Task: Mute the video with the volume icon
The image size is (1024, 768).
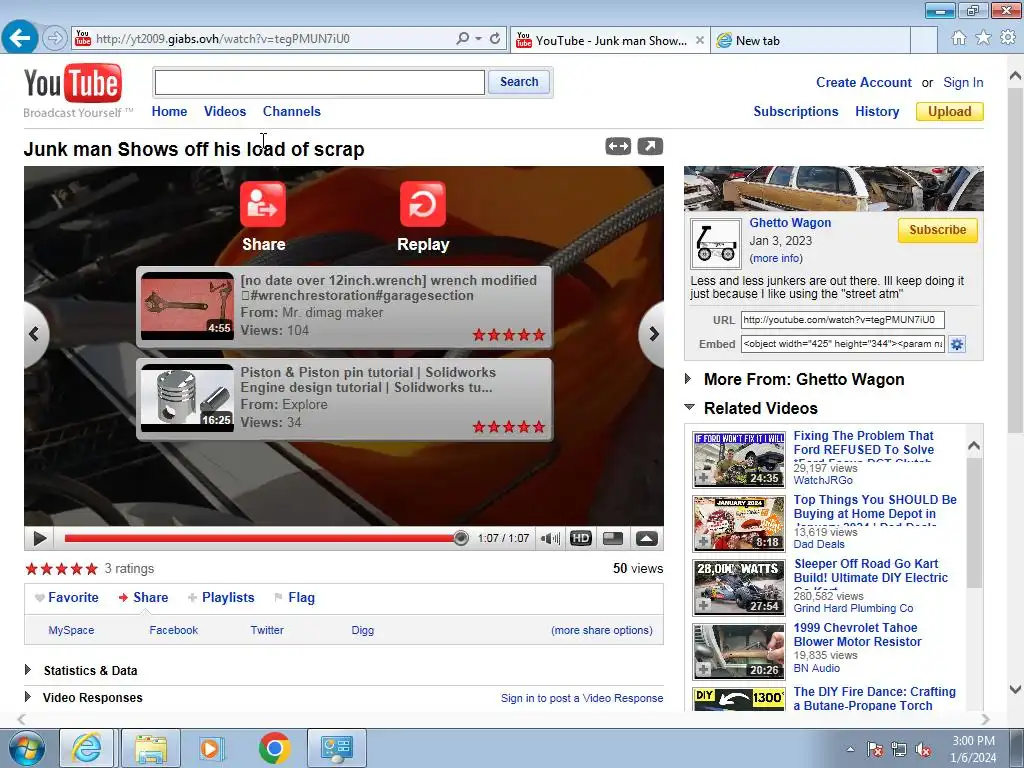Action: (550, 538)
